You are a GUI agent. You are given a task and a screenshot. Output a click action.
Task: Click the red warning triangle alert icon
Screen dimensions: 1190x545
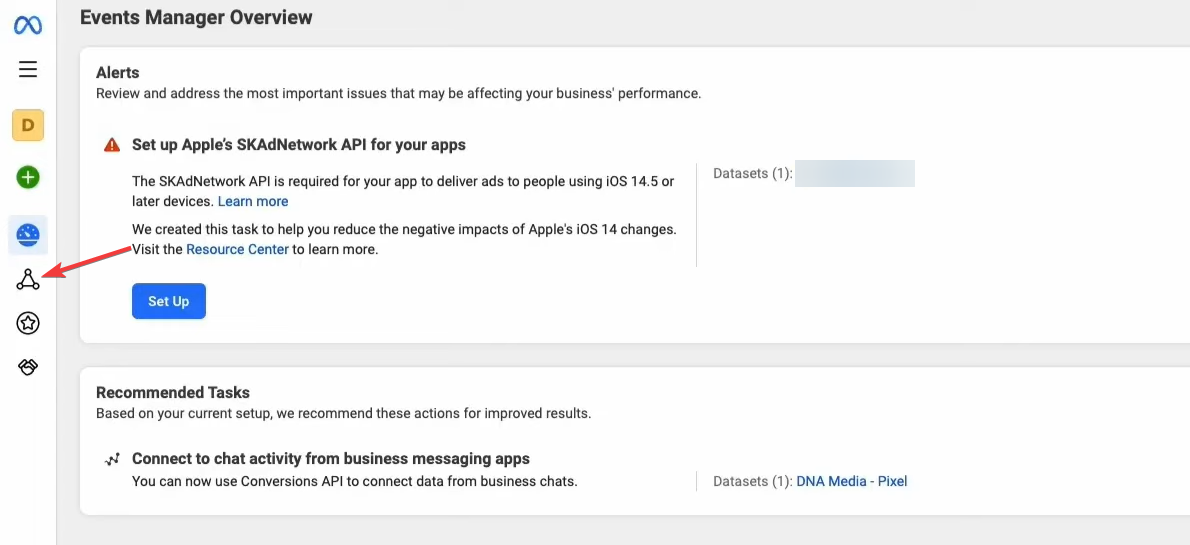112,145
